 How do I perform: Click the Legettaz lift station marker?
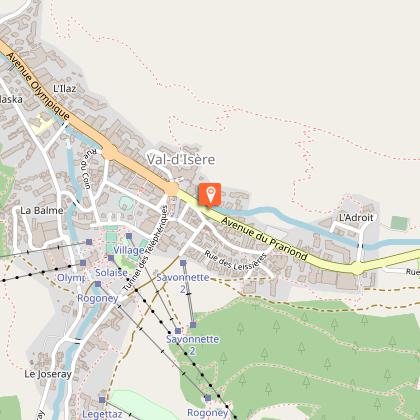click(102, 400)
